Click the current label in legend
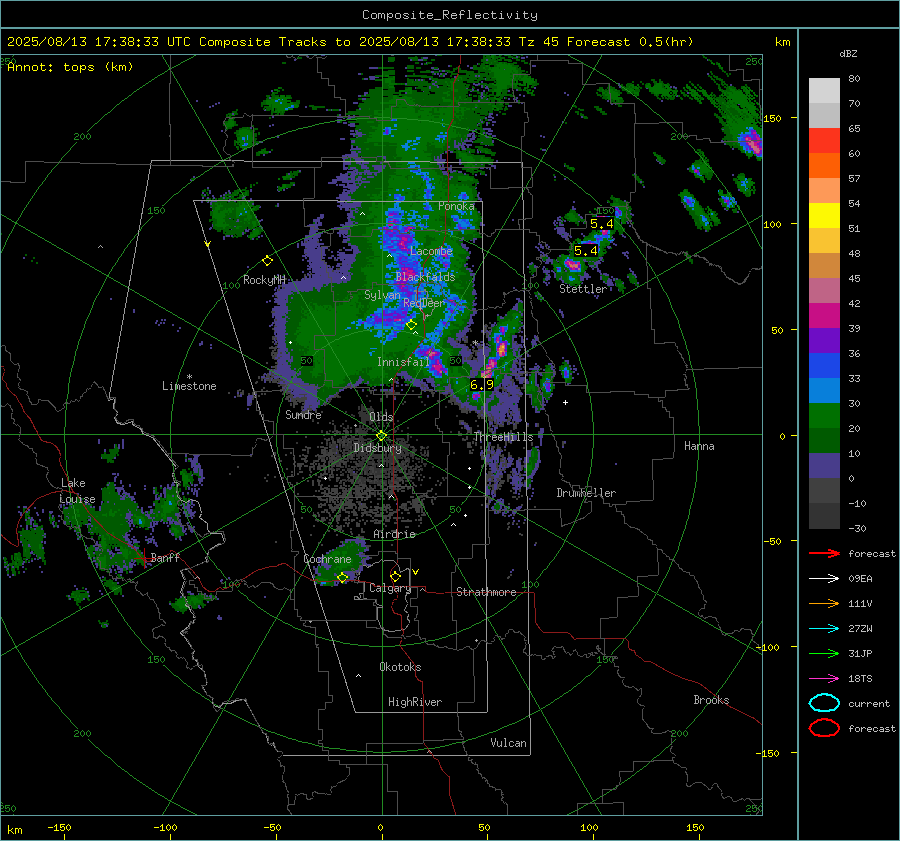The image size is (900, 841). point(868,704)
